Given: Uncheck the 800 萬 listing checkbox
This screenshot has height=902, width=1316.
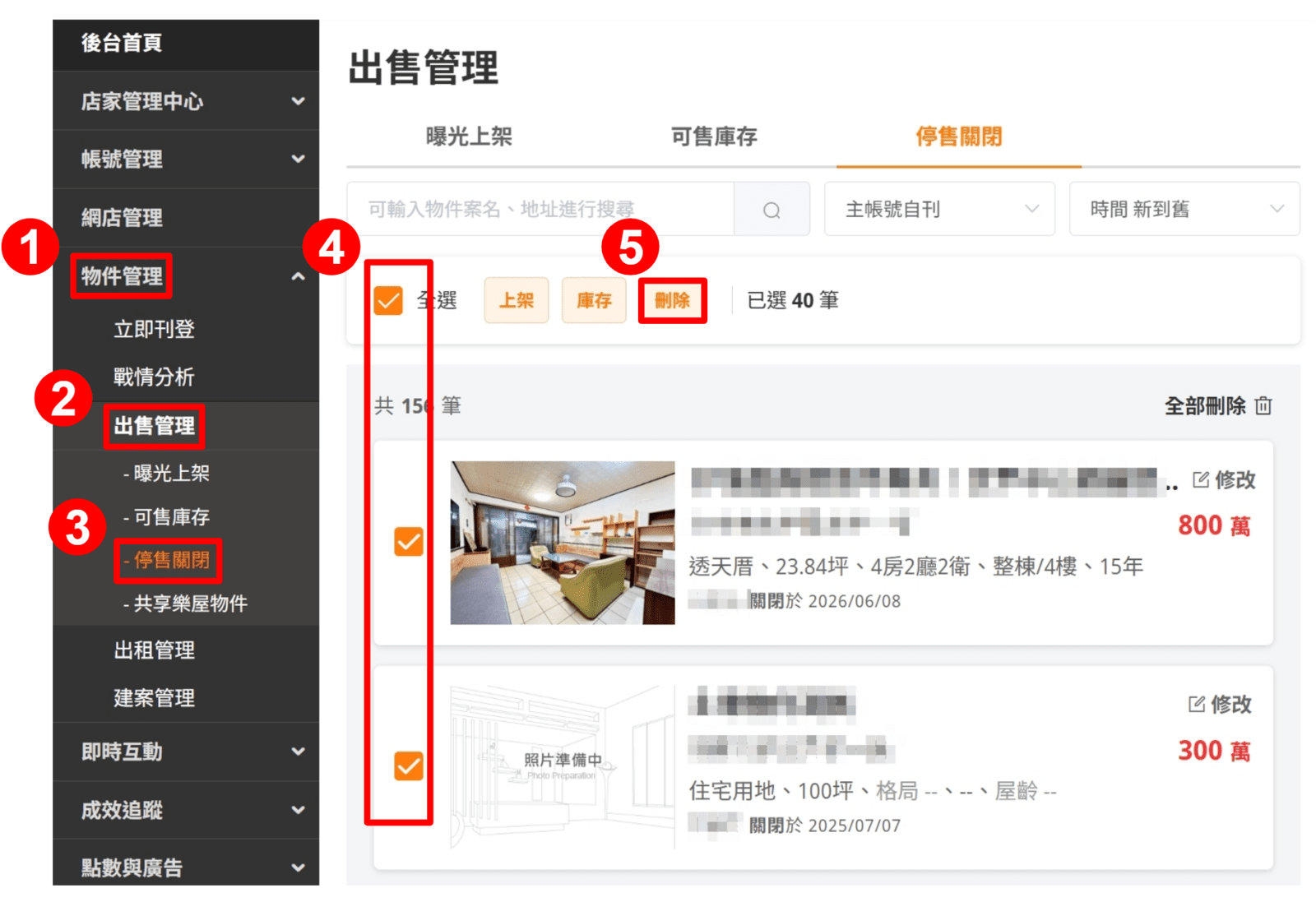Looking at the screenshot, I should (409, 542).
